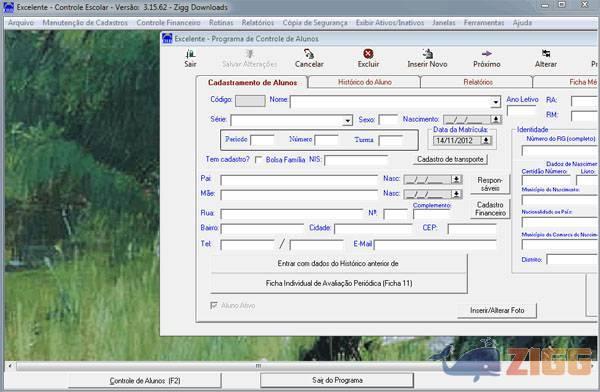This screenshot has width=600, height=392.
Task: Switch to Histórico do Aluno tab
Action: click(365, 82)
